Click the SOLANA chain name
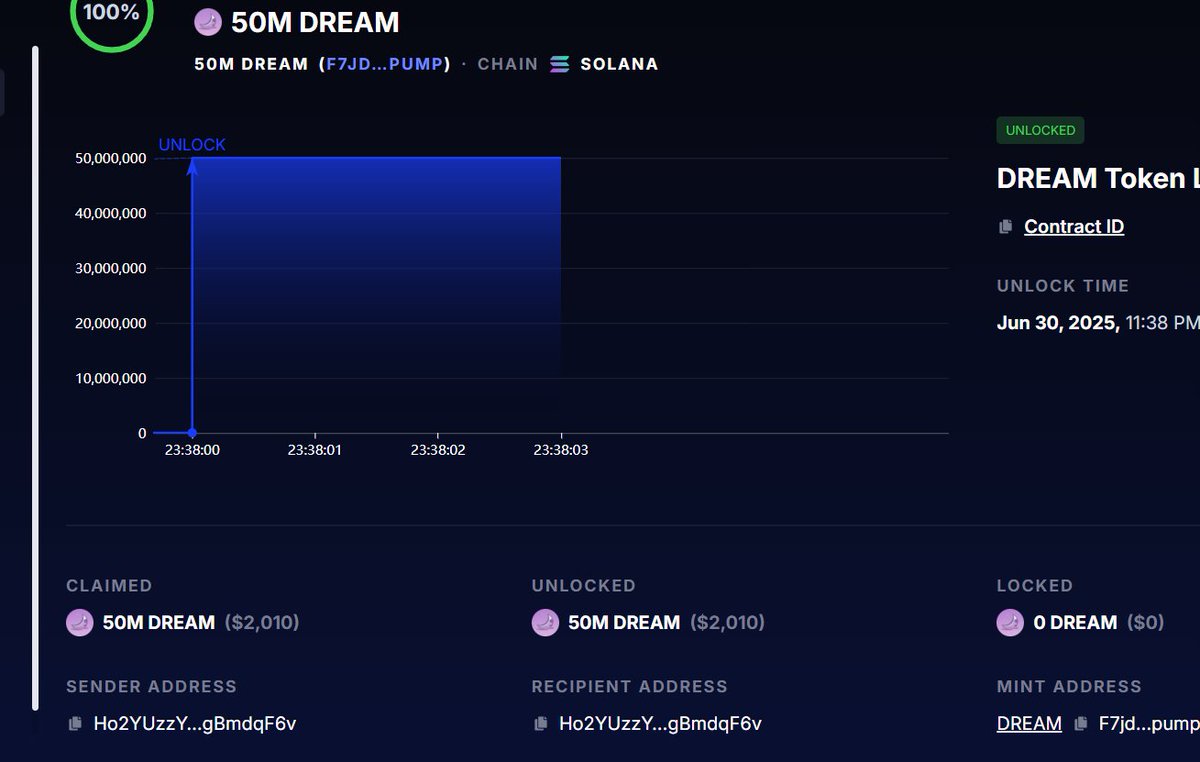This screenshot has height=762, width=1200. (619, 64)
